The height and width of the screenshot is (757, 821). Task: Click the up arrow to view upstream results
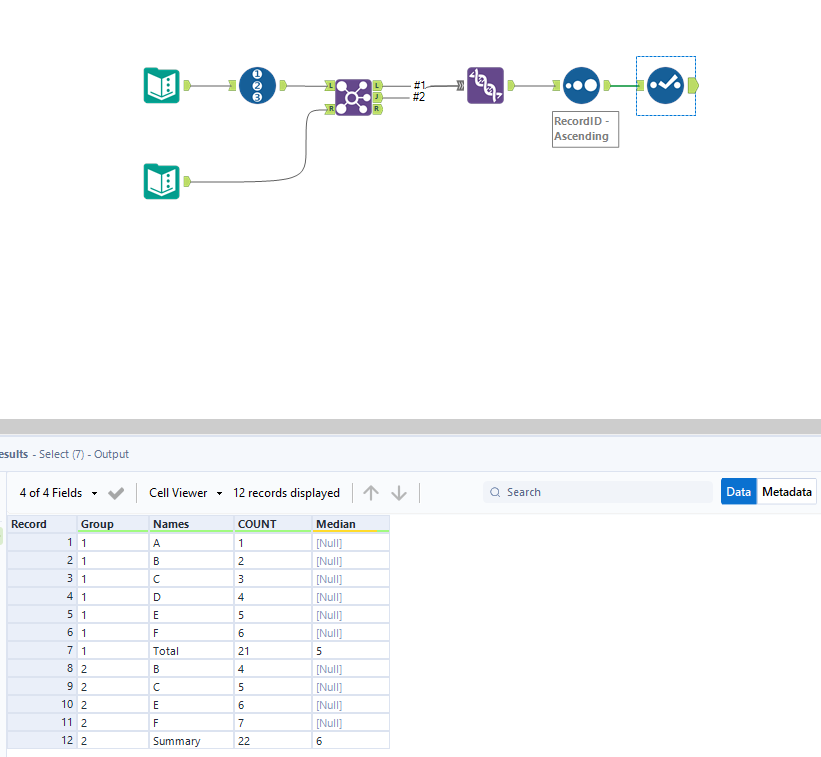[x=370, y=492]
